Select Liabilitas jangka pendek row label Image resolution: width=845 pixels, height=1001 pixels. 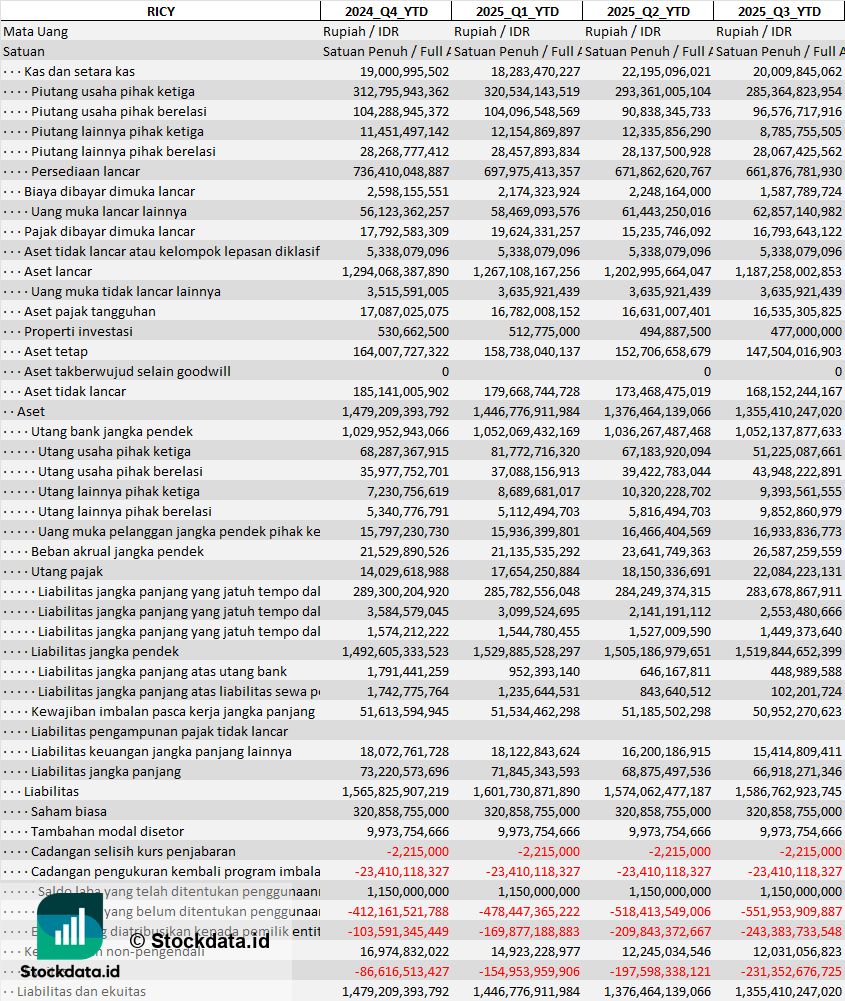[x=105, y=651]
